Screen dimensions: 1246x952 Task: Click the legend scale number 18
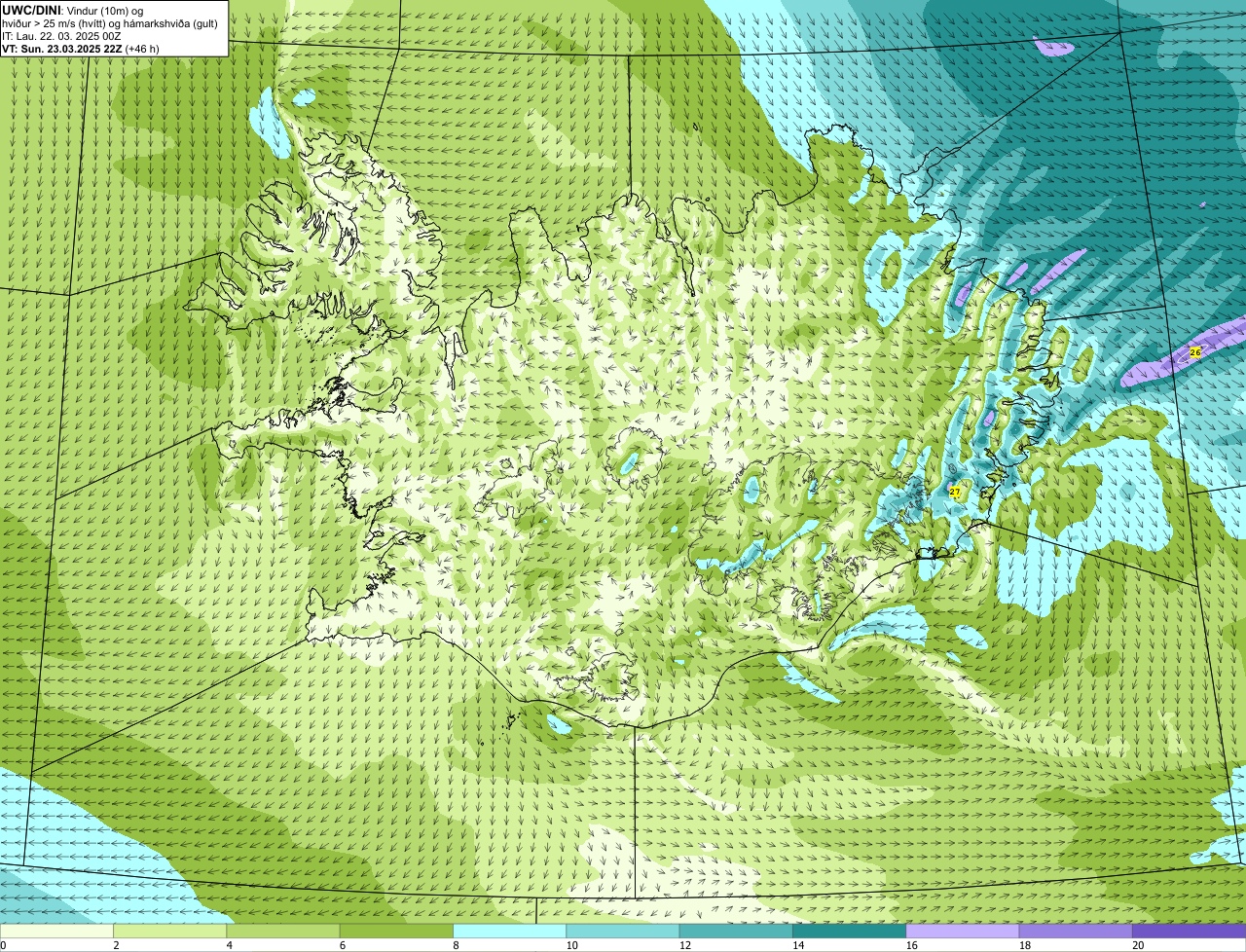(x=1025, y=945)
